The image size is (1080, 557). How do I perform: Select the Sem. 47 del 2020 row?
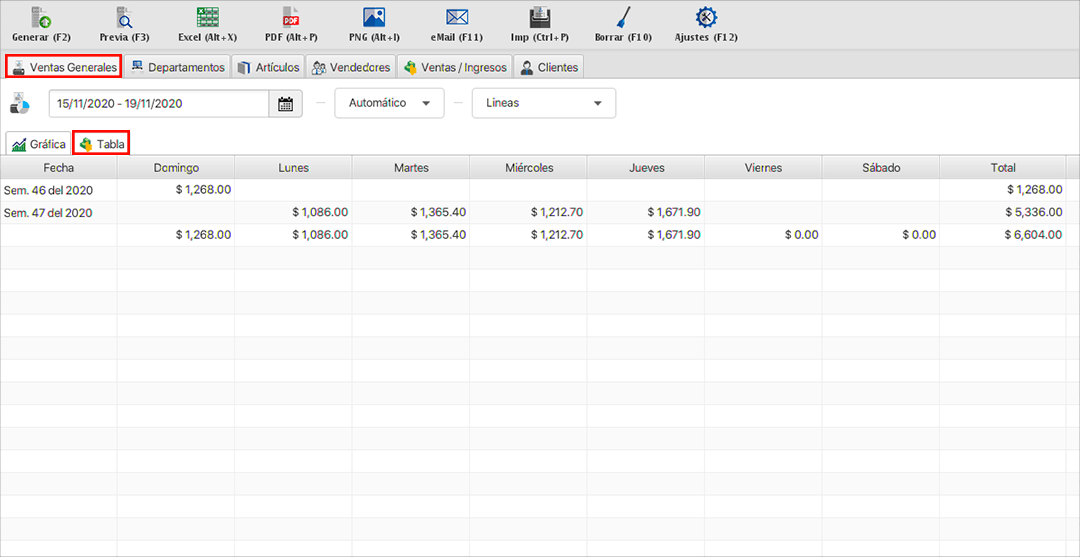(48, 212)
